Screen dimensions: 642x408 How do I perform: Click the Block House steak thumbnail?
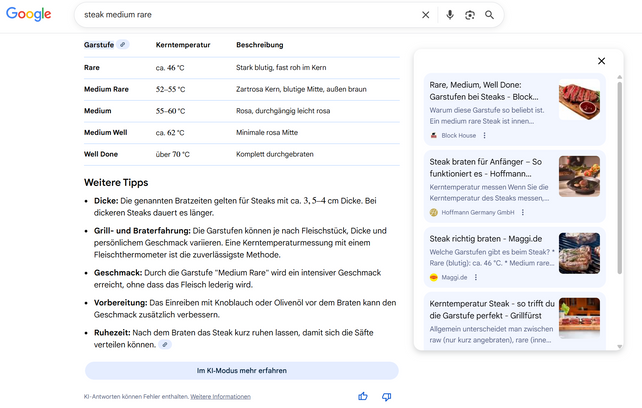click(x=579, y=99)
